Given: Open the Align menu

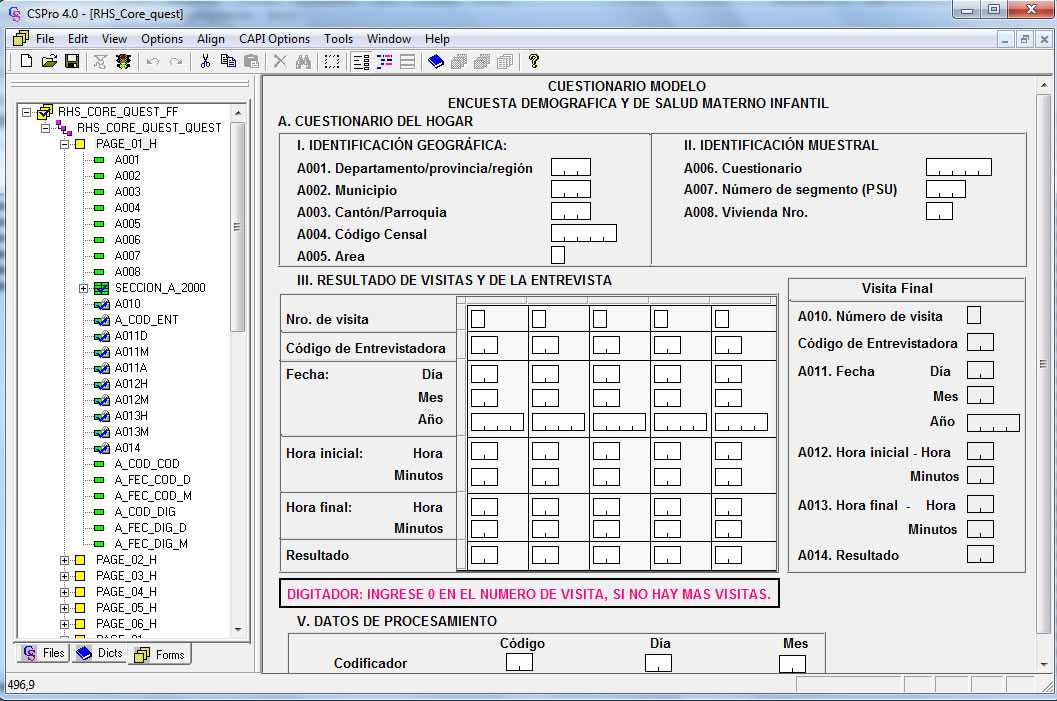Looking at the screenshot, I should [211, 39].
